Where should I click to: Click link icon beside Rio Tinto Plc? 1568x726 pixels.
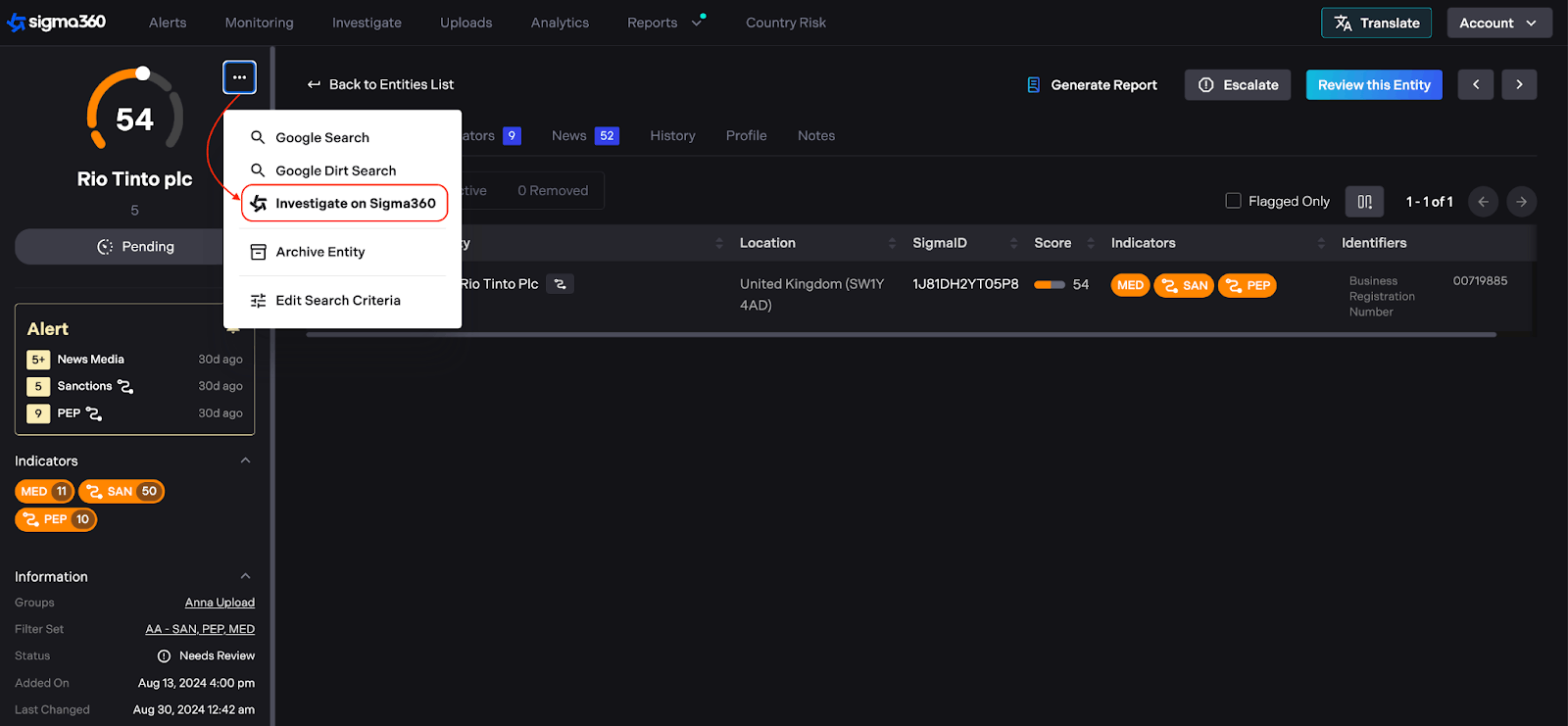click(x=560, y=284)
